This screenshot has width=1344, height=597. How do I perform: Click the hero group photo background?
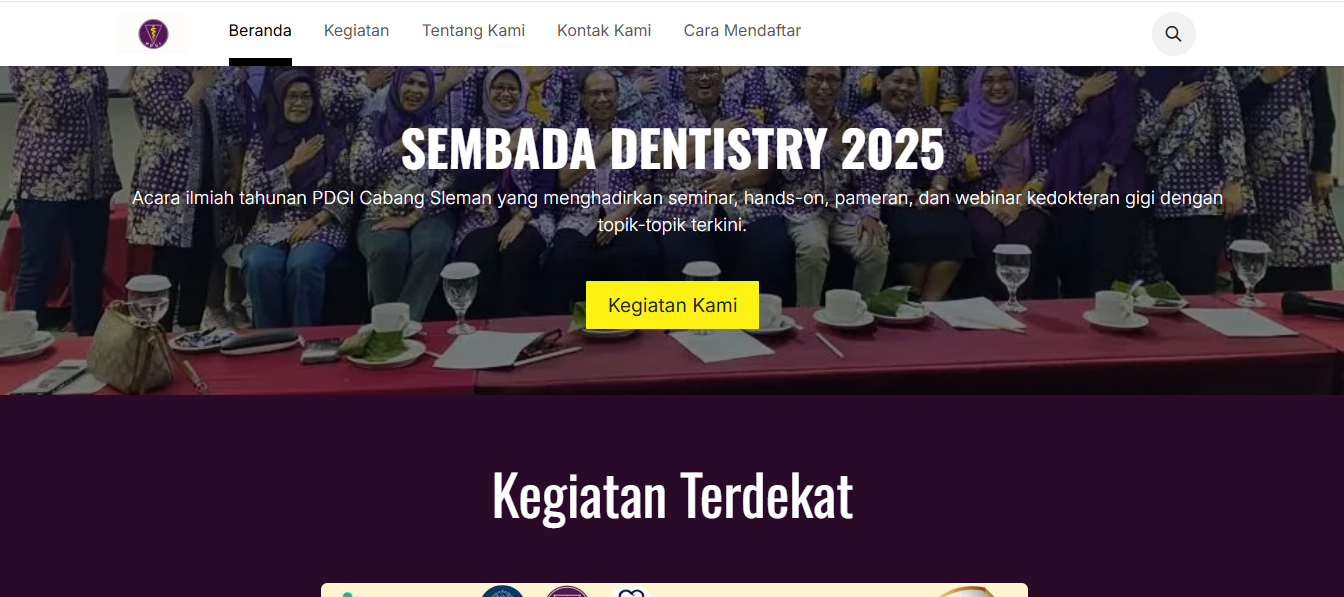[200, 300]
